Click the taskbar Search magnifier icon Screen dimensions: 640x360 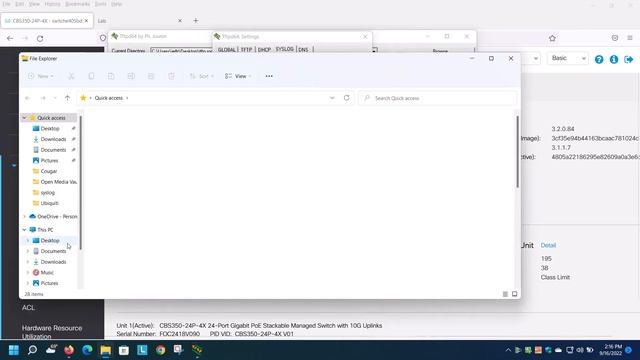click(x=32, y=350)
